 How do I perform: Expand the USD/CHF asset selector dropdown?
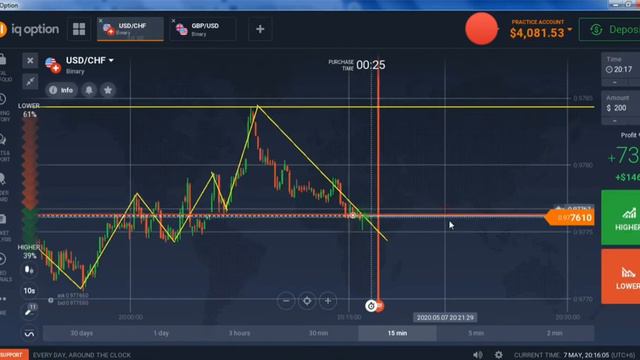pyautogui.click(x=90, y=60)
